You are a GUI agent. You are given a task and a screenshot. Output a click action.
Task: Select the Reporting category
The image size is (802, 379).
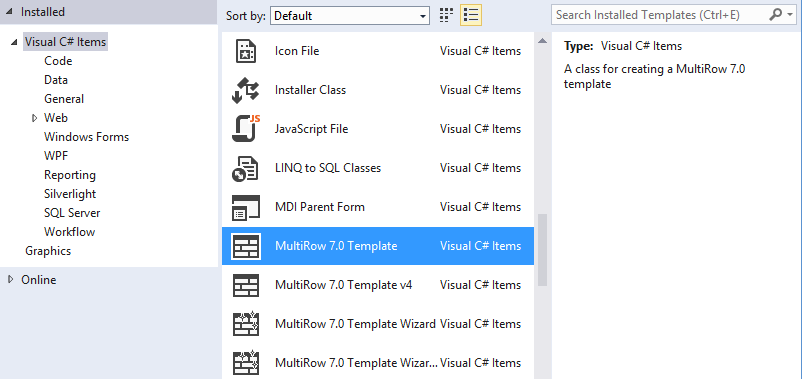[x=70, y=175]
